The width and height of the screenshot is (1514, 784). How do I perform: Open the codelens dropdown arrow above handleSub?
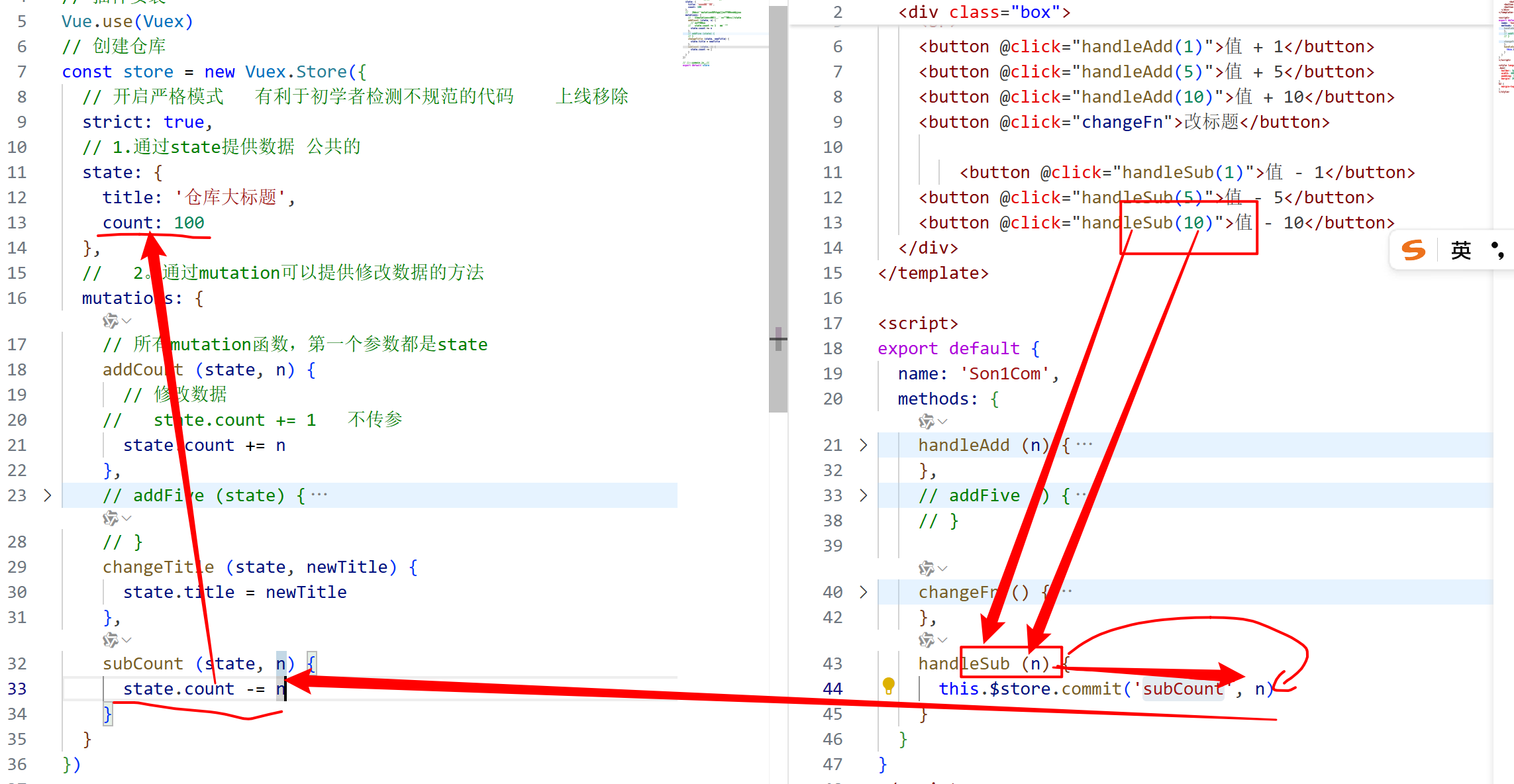pos(943,640)
